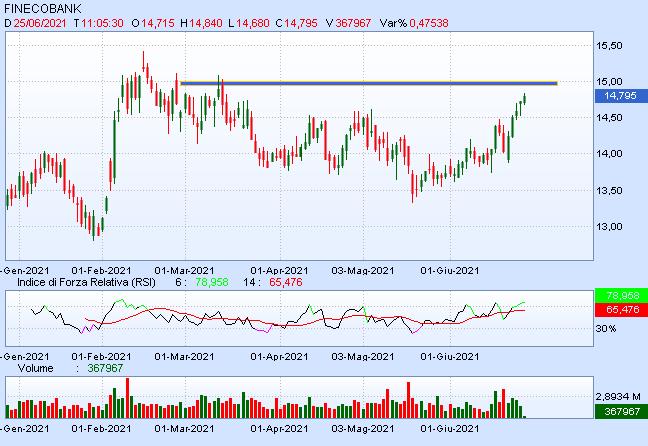Click 01-Apr-2021 on the price chart axis
648x446 pixels.
click(279, 271)
